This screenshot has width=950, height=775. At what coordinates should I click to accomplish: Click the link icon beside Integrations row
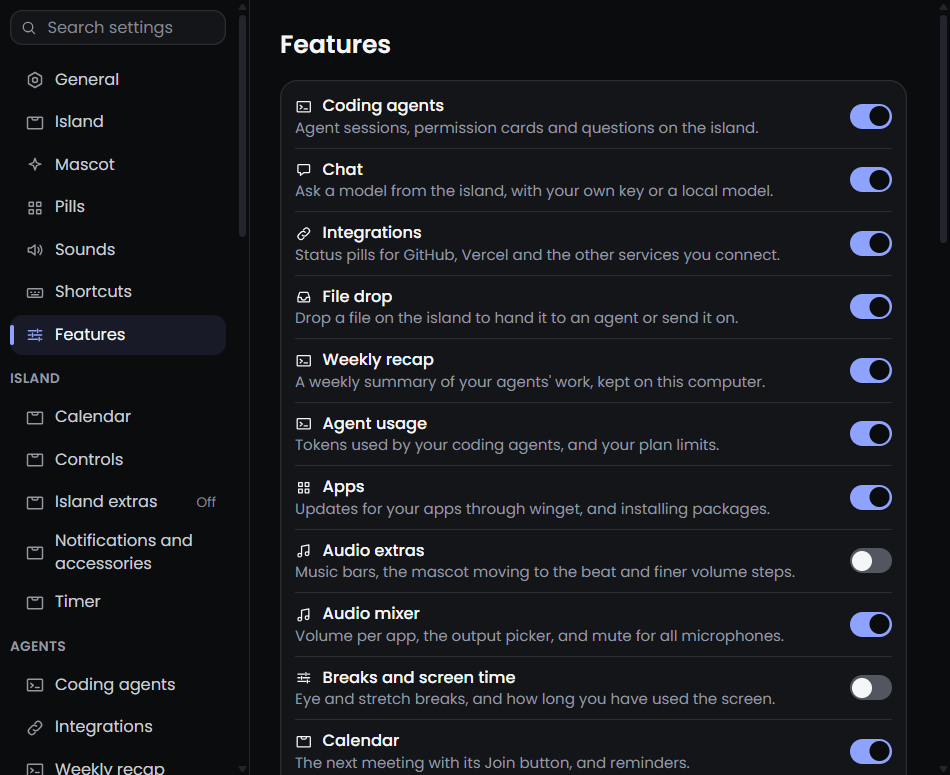[x=304, y=233]
